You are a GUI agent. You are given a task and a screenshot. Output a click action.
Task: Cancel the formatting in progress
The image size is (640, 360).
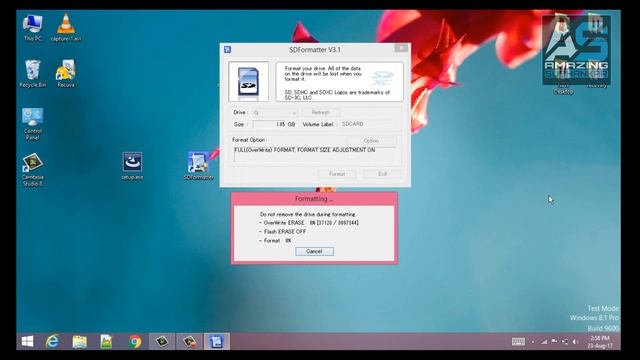[x=314, y=251]
